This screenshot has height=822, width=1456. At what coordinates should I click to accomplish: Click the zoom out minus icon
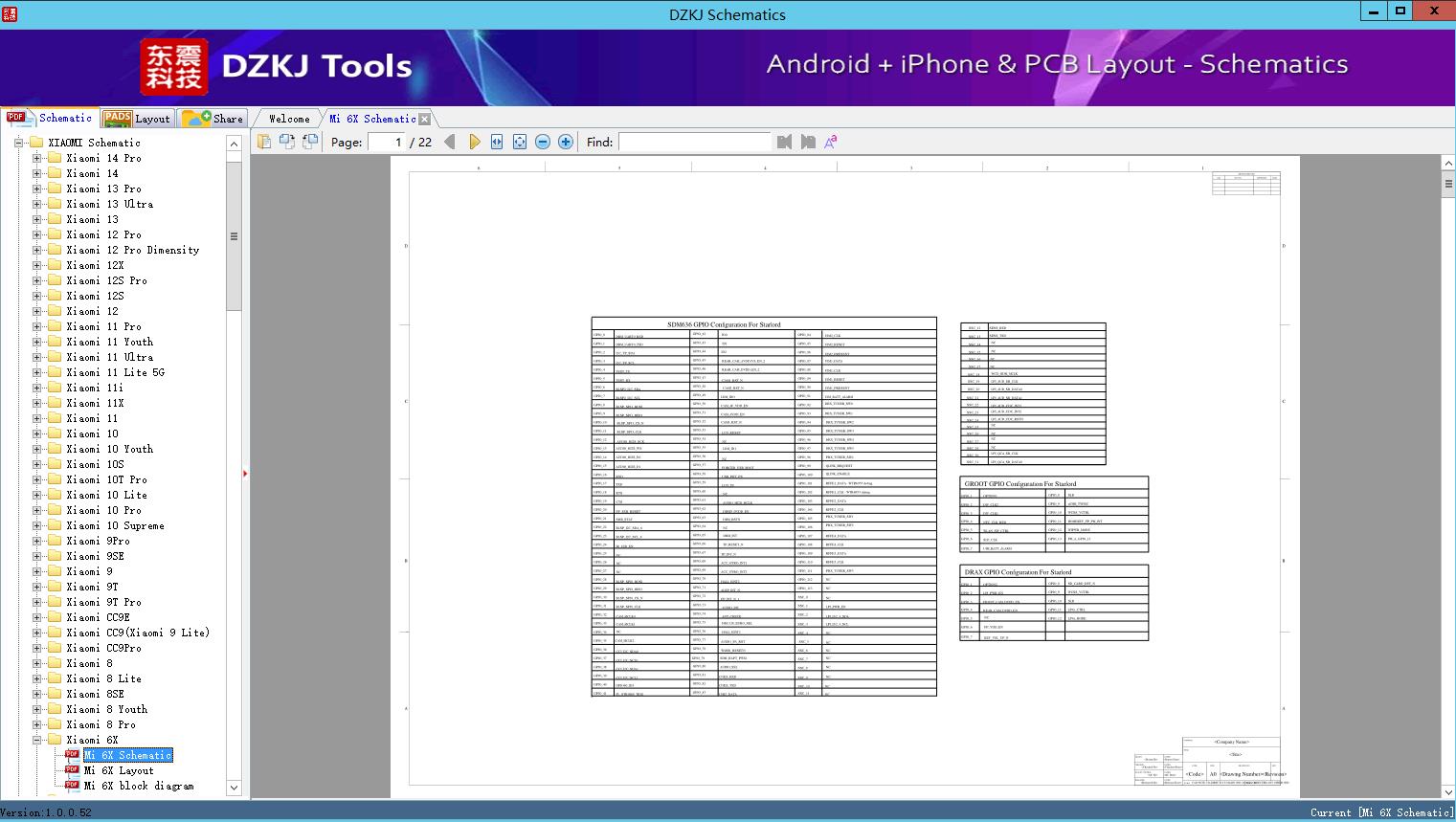(543, 142)
